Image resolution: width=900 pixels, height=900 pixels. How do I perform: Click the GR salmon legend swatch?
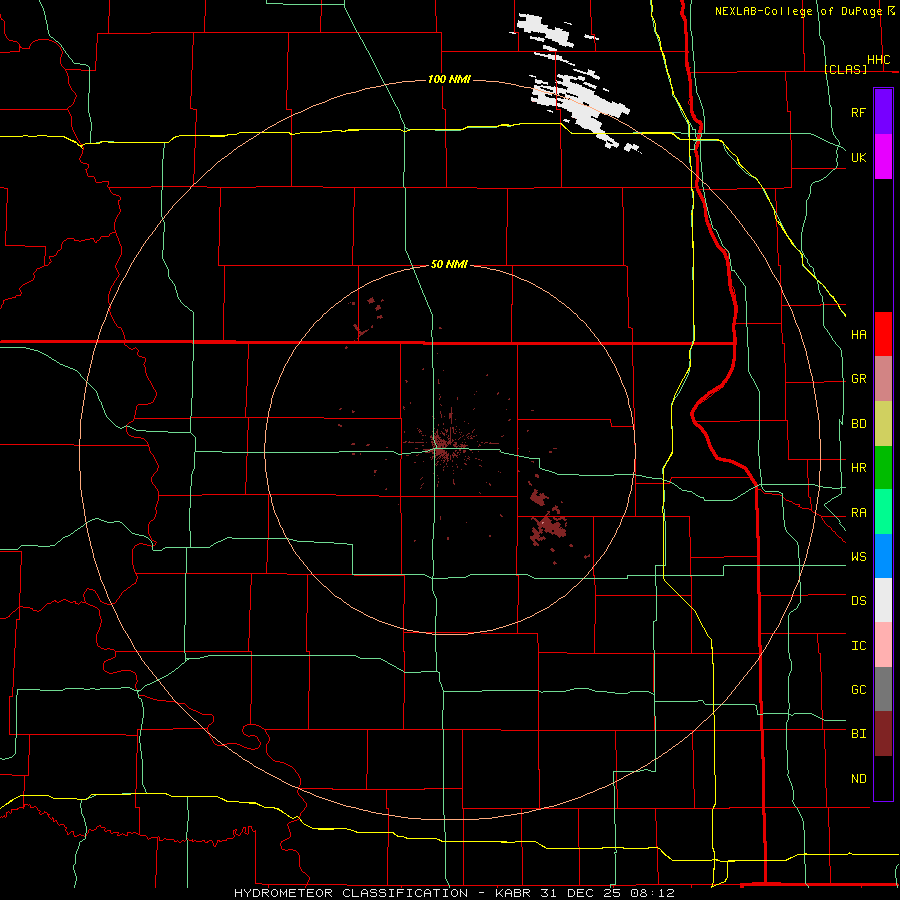pos(883,379)
